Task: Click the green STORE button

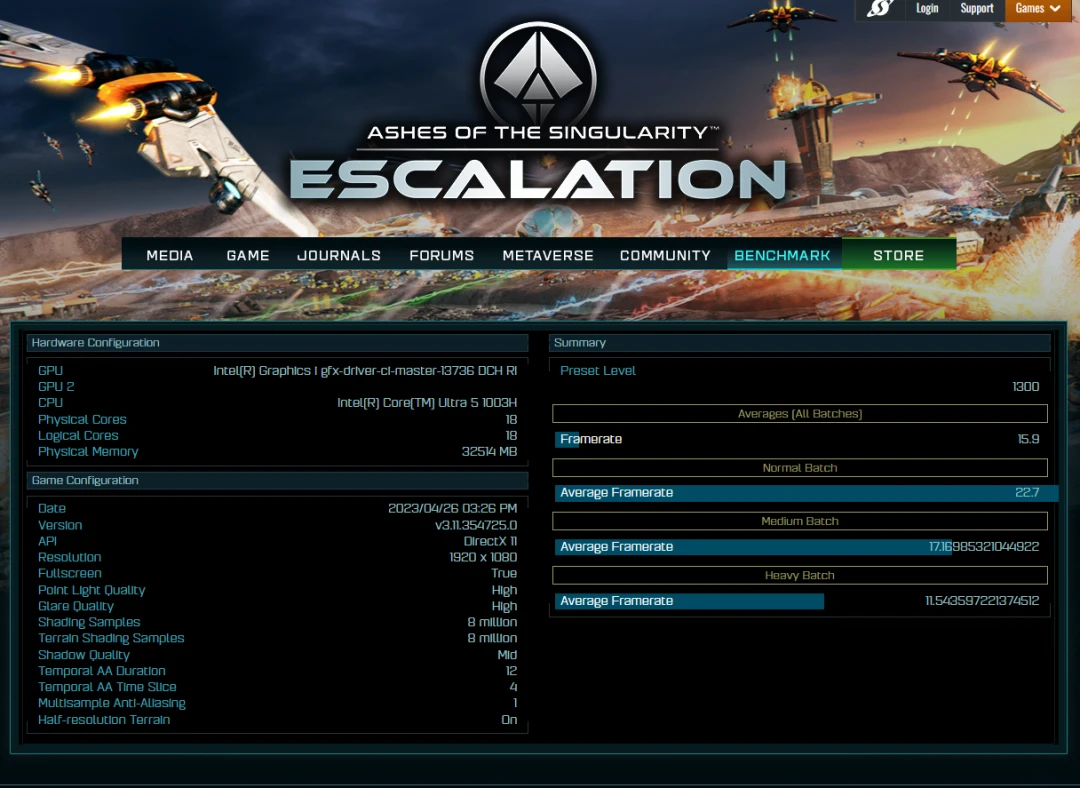Action: coord(899,254)
